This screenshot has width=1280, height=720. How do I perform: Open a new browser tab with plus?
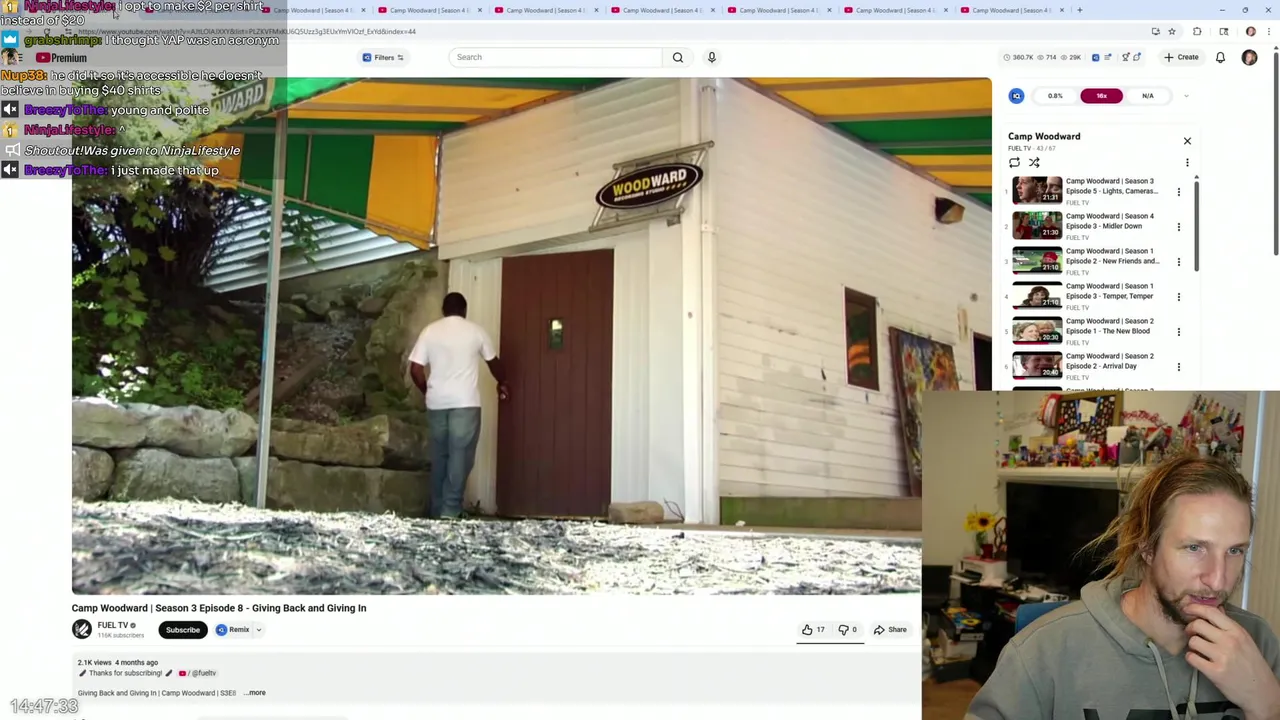point(1079,10)
